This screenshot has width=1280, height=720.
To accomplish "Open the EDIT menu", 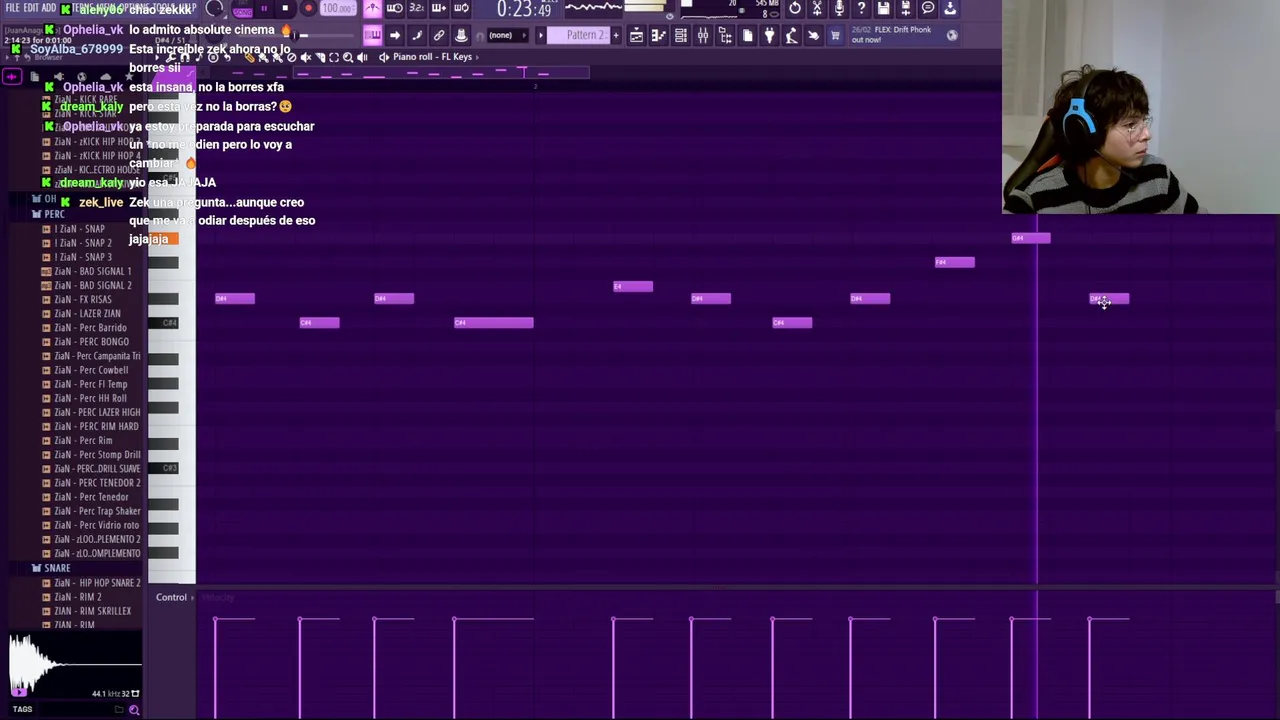I will click(31, 8).
